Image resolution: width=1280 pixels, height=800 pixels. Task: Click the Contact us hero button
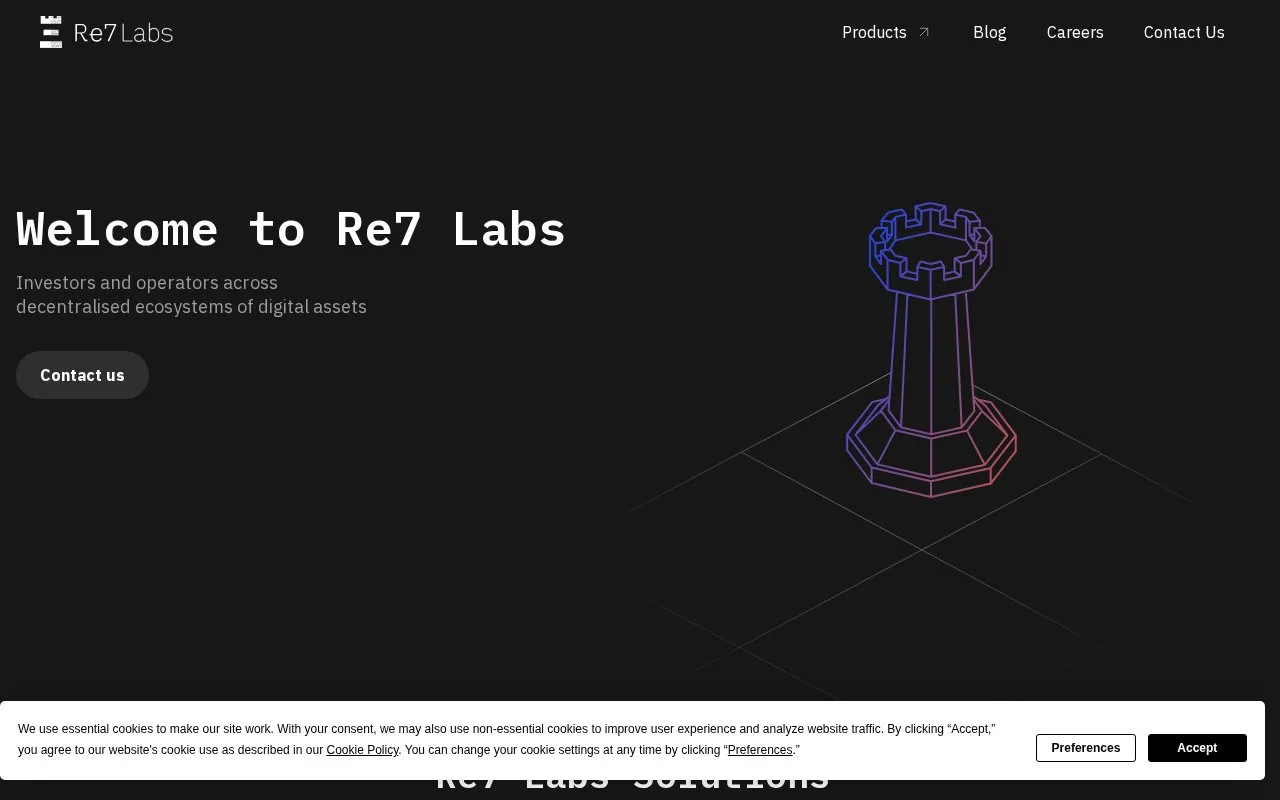(x=82, y=375)
